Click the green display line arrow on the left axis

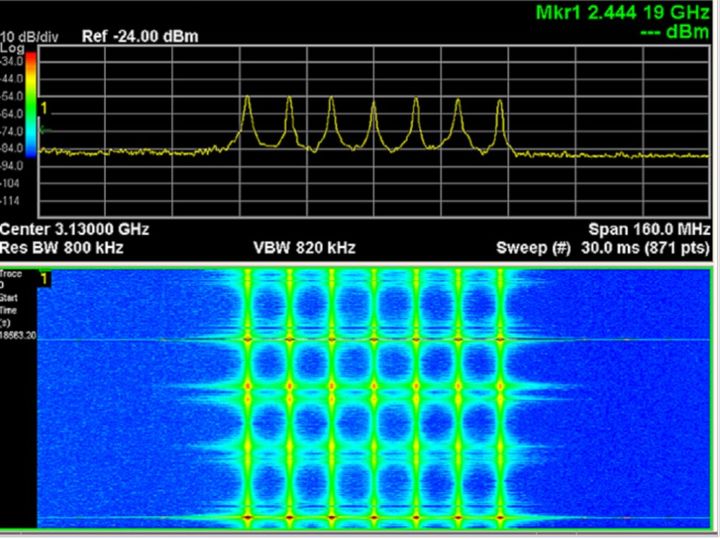(44, 130)
